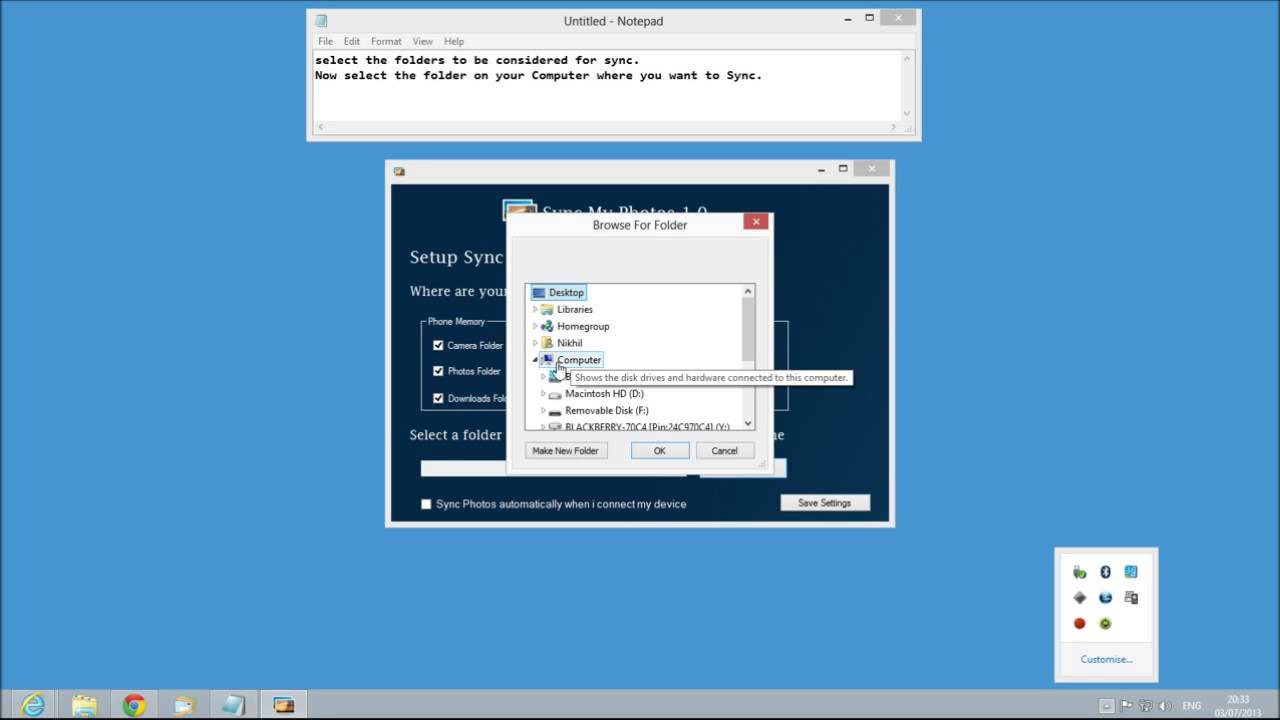Select Homegroup in the folder tree
Viewport: 1280px width, 720px height.
583,326
